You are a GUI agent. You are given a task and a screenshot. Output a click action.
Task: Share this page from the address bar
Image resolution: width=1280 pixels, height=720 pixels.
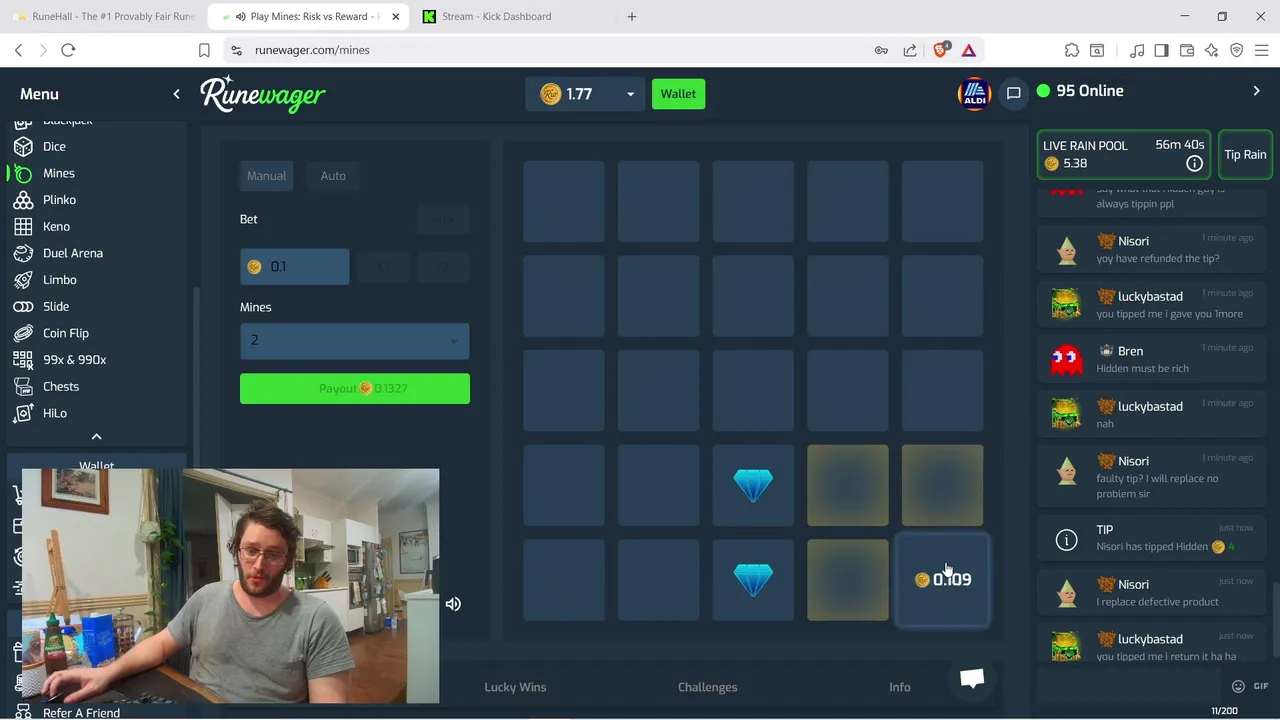click(x=909, y=50)
